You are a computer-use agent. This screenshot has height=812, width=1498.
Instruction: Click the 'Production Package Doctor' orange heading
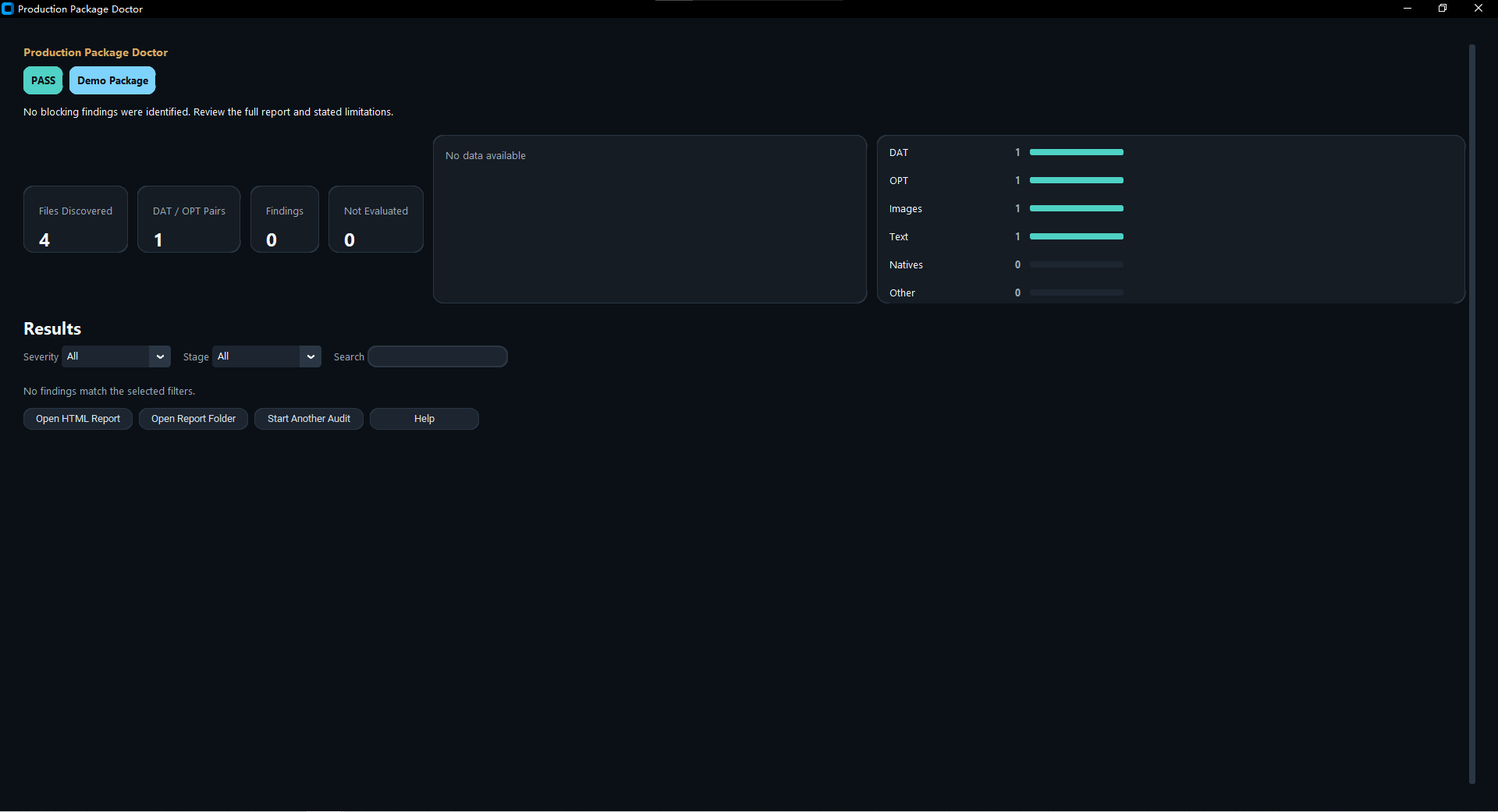point(96,52)
